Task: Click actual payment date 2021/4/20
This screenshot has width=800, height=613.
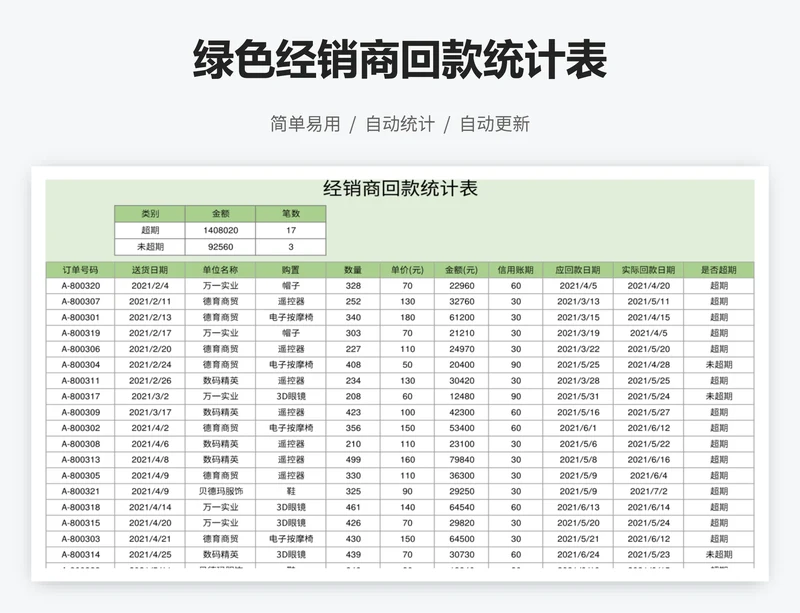Action: [648, 286]
